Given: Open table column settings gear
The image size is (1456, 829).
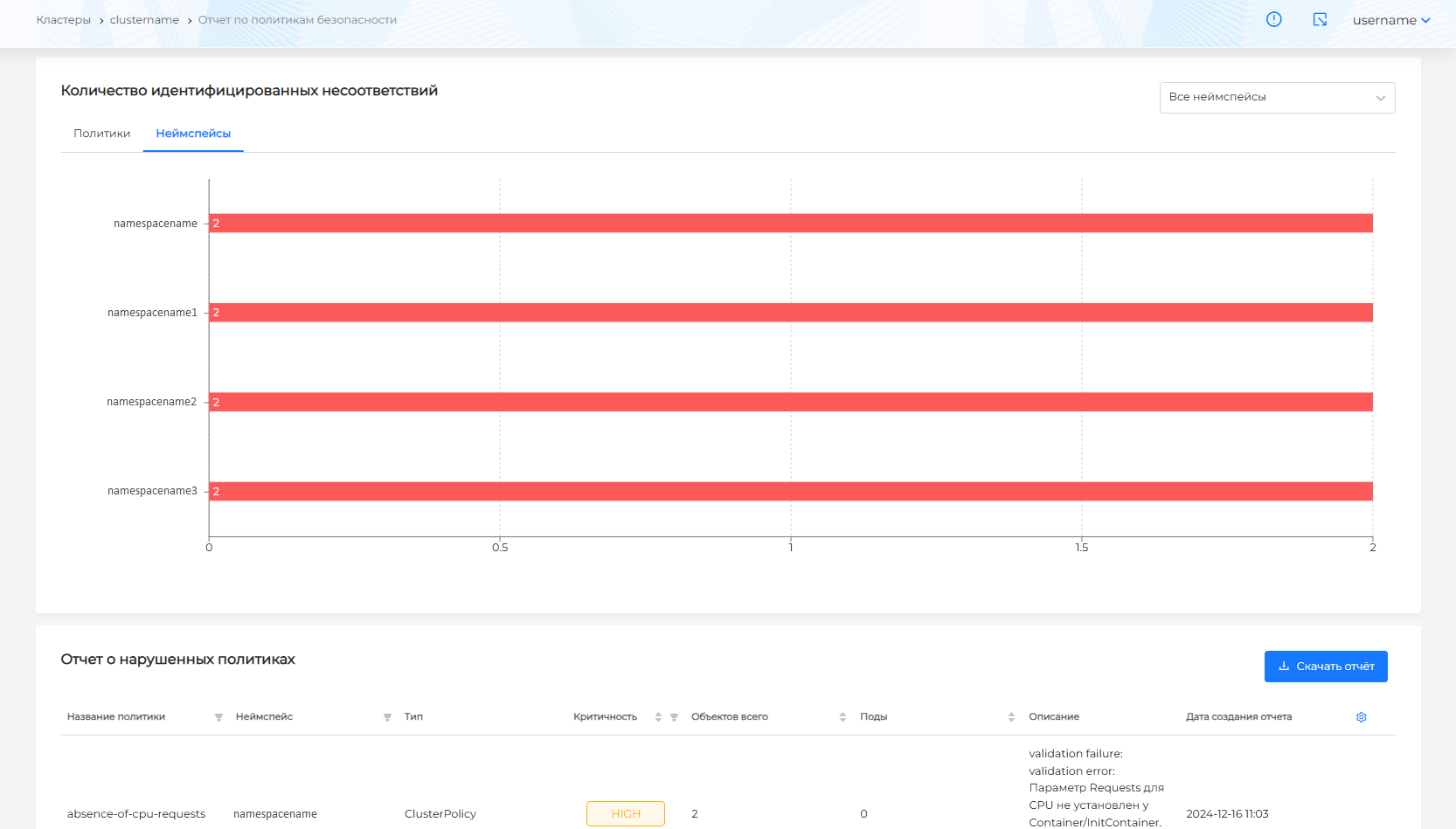Looking at the screenshot, I should 1361,717.
